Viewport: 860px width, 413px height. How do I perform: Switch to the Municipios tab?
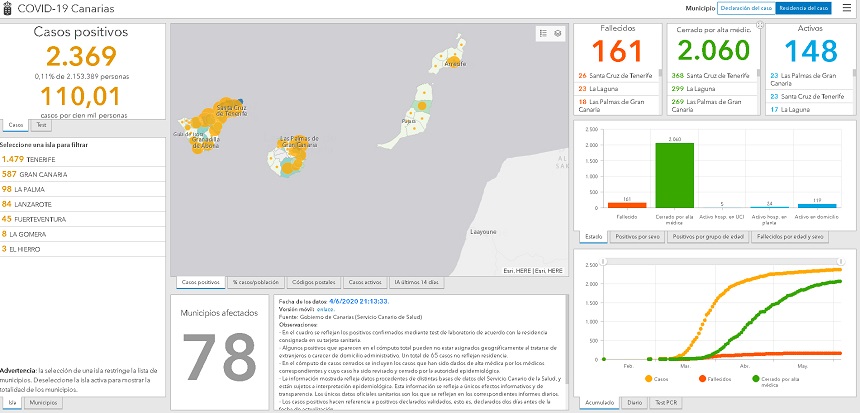pyautogui.click(x=42, y=402)
